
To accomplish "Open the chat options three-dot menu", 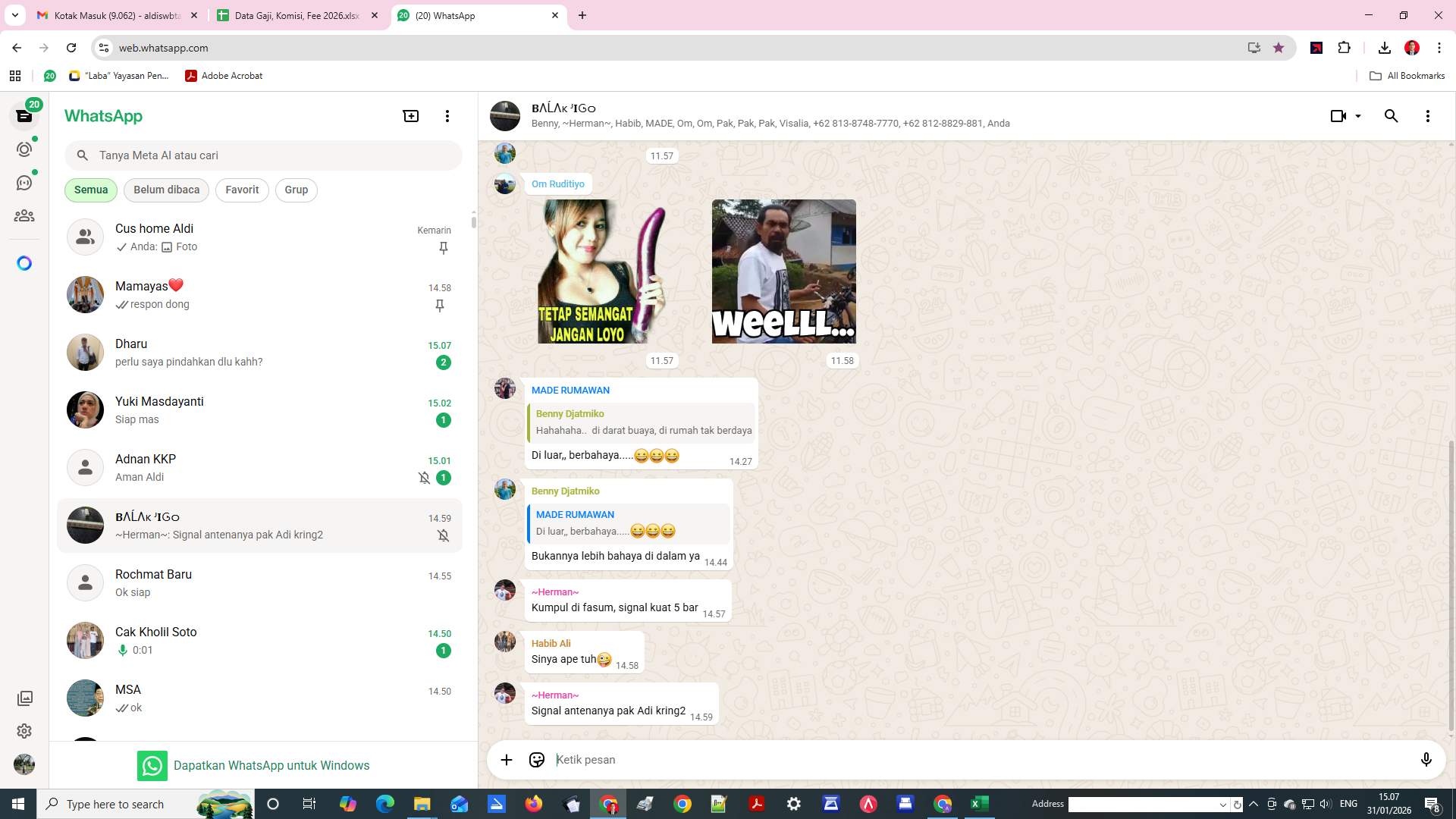I will pyautogui.click(x=1428, y=116).
